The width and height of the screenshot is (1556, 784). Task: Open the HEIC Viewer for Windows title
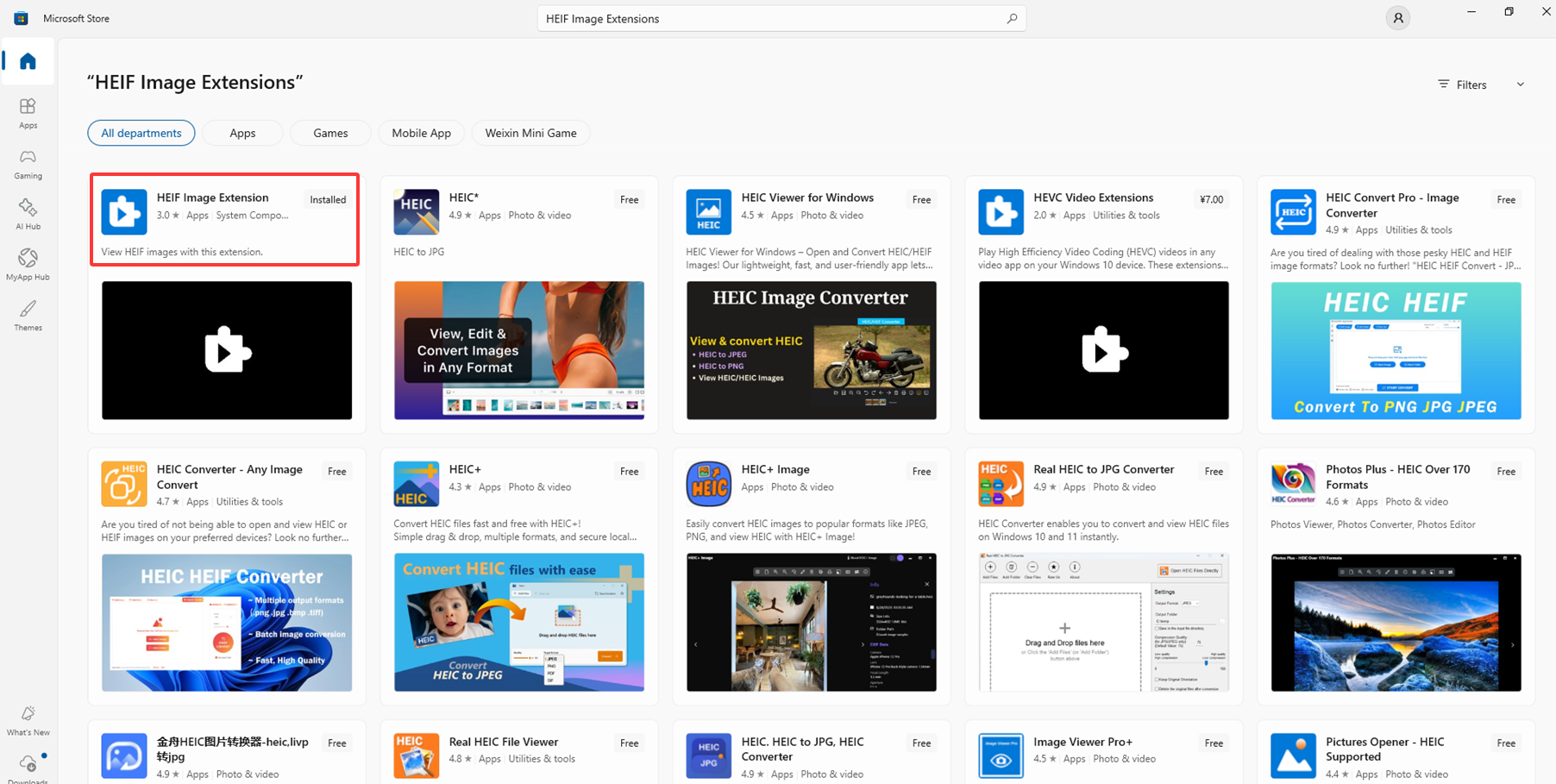[807, 198]
